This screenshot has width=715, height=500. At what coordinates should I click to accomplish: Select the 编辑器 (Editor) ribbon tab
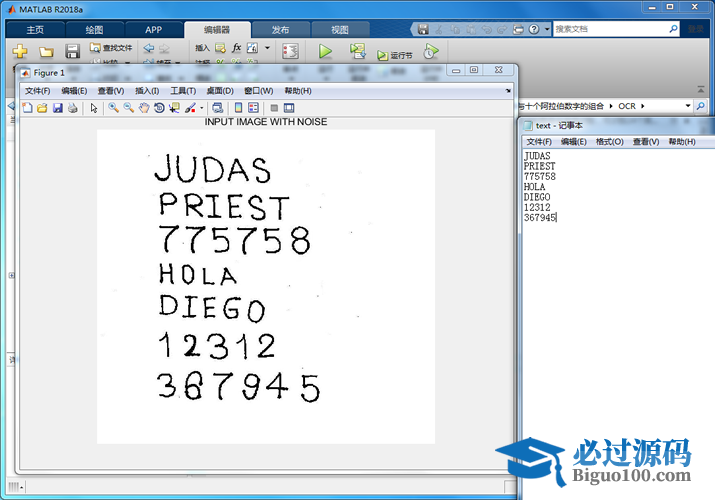point(217,30)
